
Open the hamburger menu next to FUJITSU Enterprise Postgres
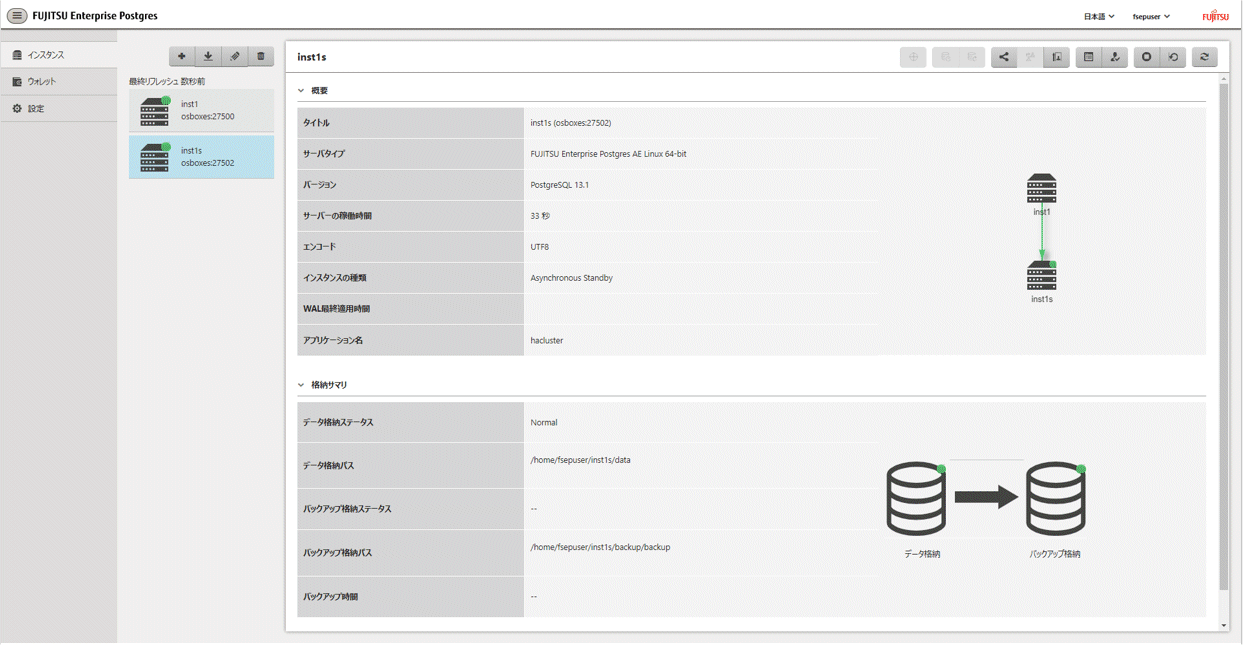click(17, 16)
